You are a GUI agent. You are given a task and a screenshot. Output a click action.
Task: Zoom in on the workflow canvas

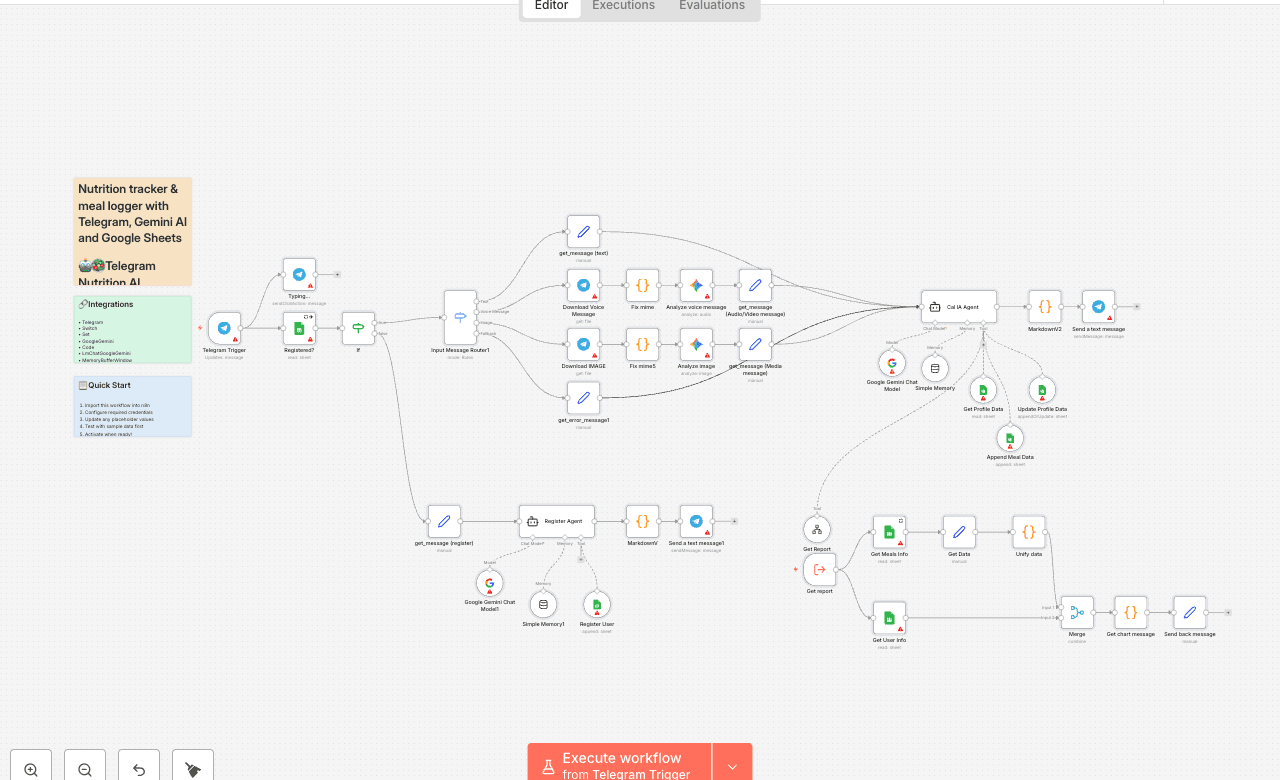pyautogui.click(x=31, y=769)
